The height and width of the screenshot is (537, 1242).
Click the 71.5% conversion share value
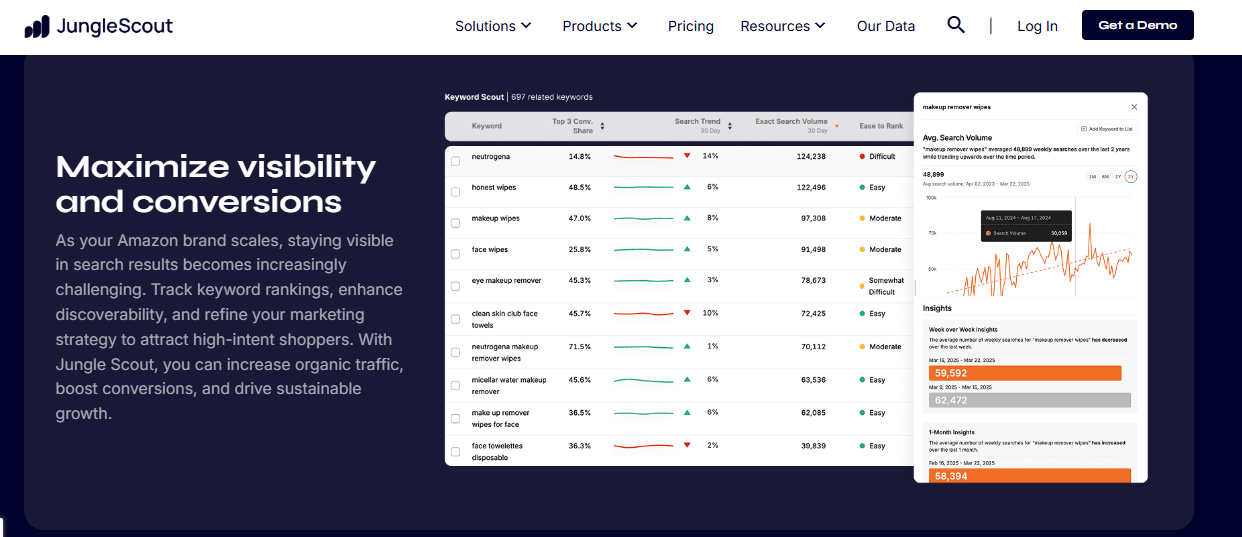(579, 346)
